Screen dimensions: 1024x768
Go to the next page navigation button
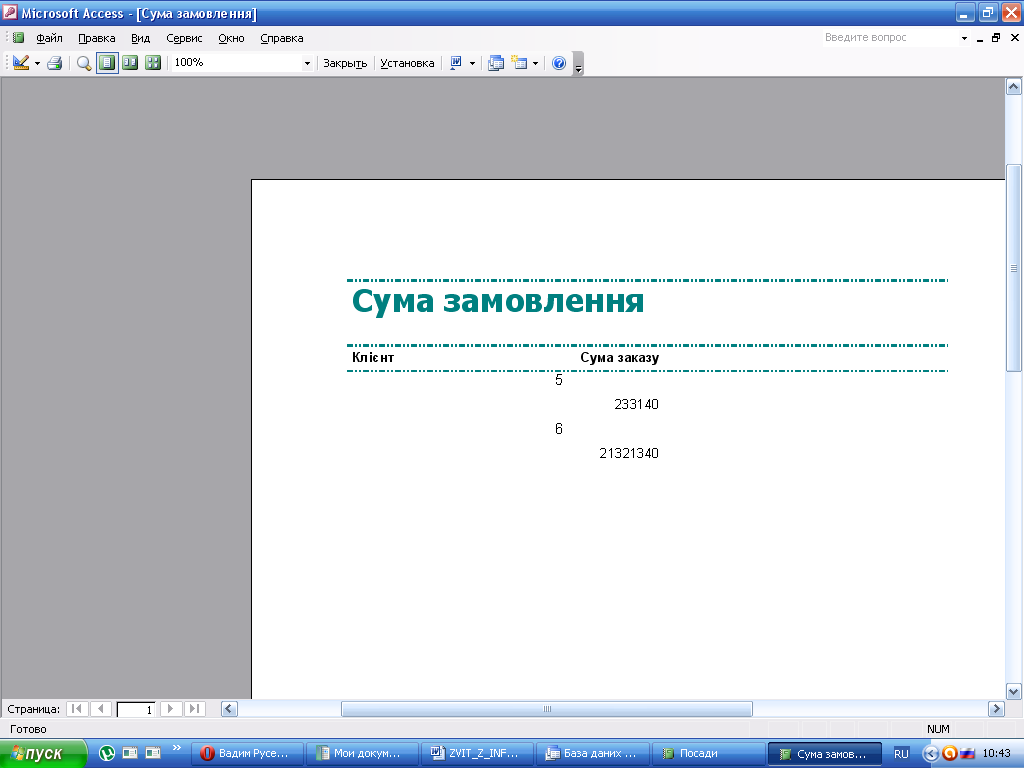pyautogui.click(x=170, y=709)
